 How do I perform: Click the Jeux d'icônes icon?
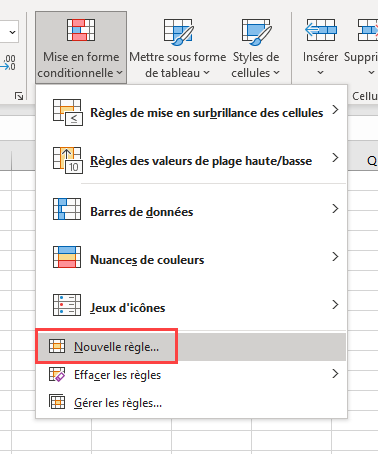click(67, 305)
